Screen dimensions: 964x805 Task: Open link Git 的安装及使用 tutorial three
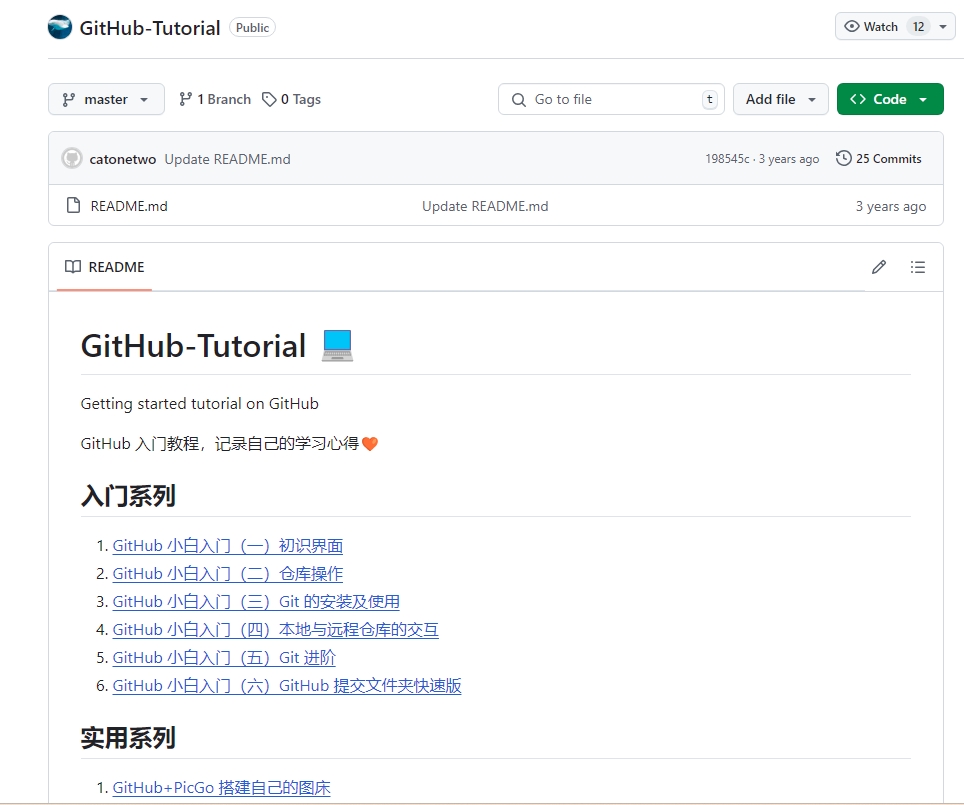click(x=256, y=601)
